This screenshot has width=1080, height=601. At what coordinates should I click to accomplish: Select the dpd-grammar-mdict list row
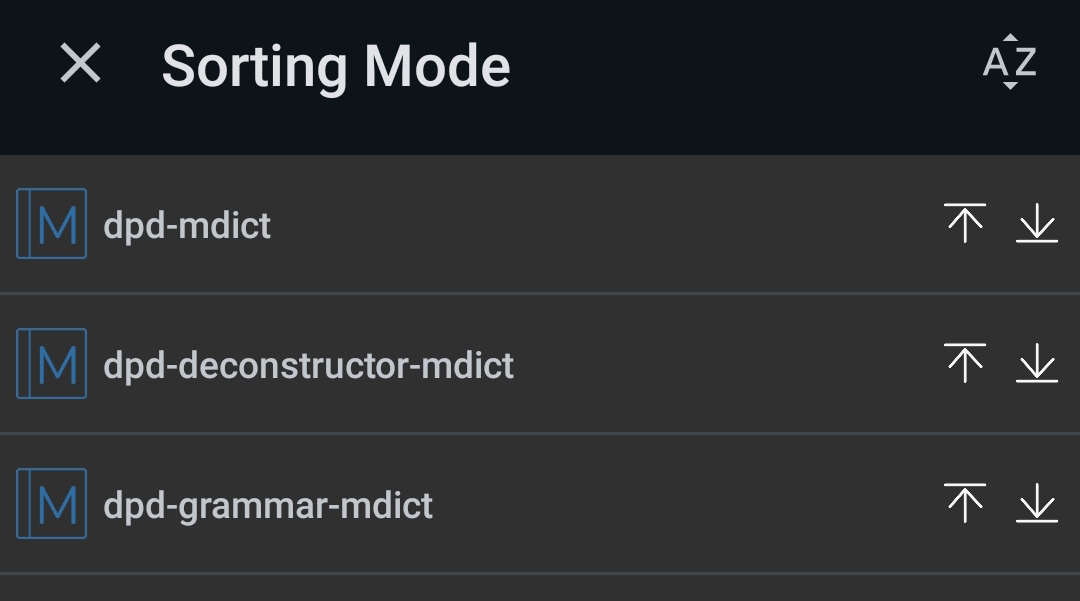400,505
